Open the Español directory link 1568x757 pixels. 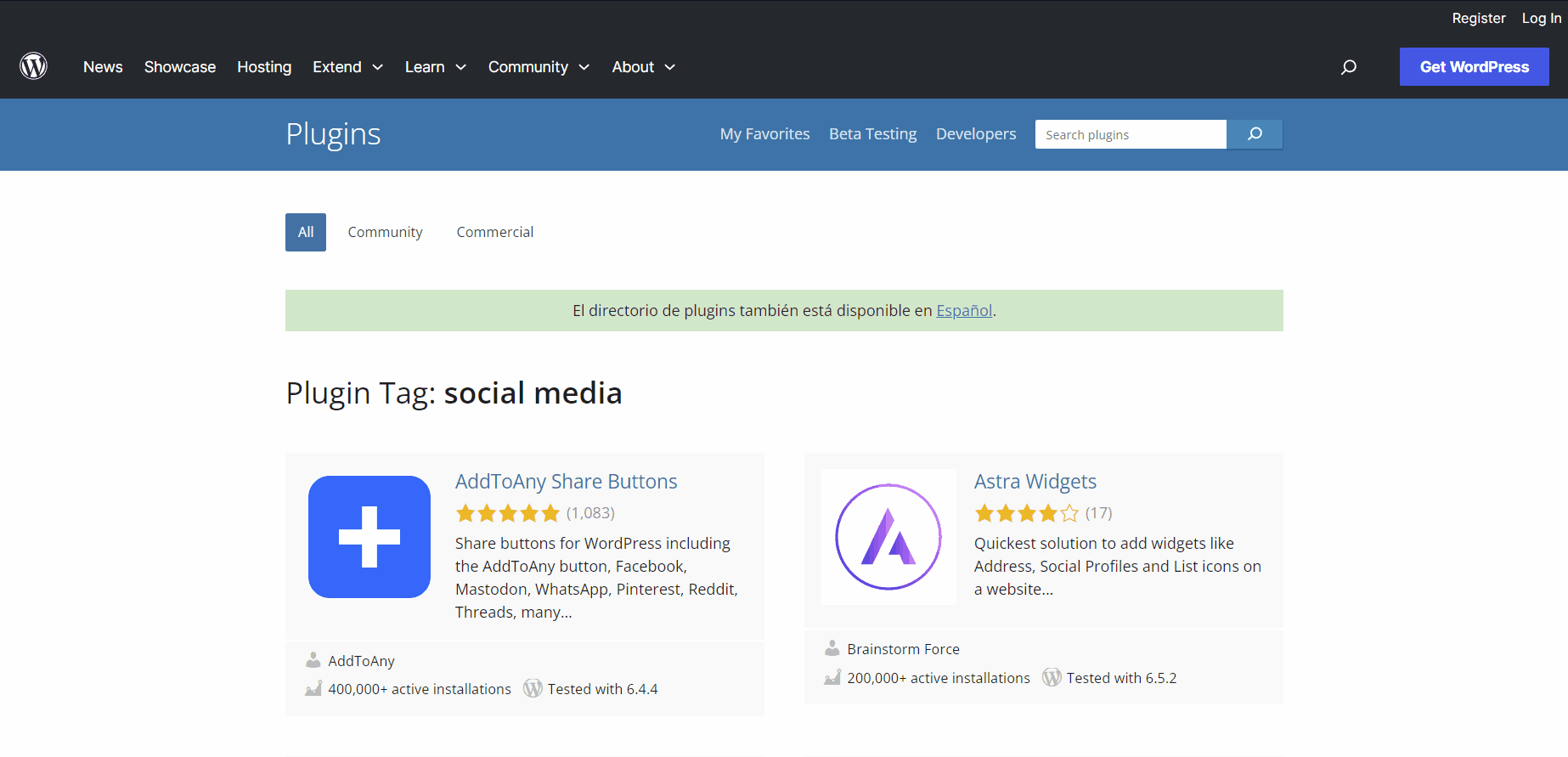tap(964, 311)
